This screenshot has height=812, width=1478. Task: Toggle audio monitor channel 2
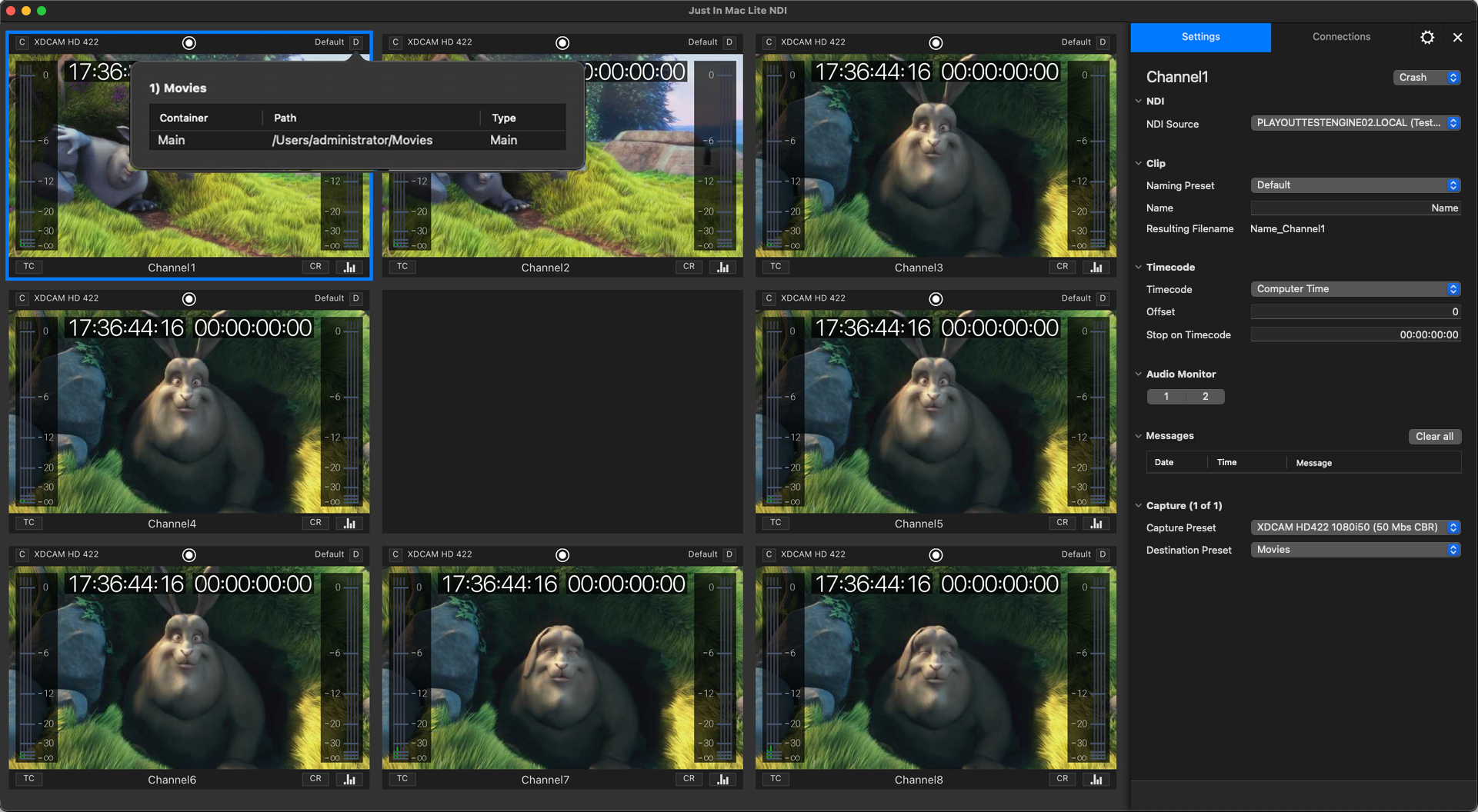pyautogui.click(x=1206, y=397)
